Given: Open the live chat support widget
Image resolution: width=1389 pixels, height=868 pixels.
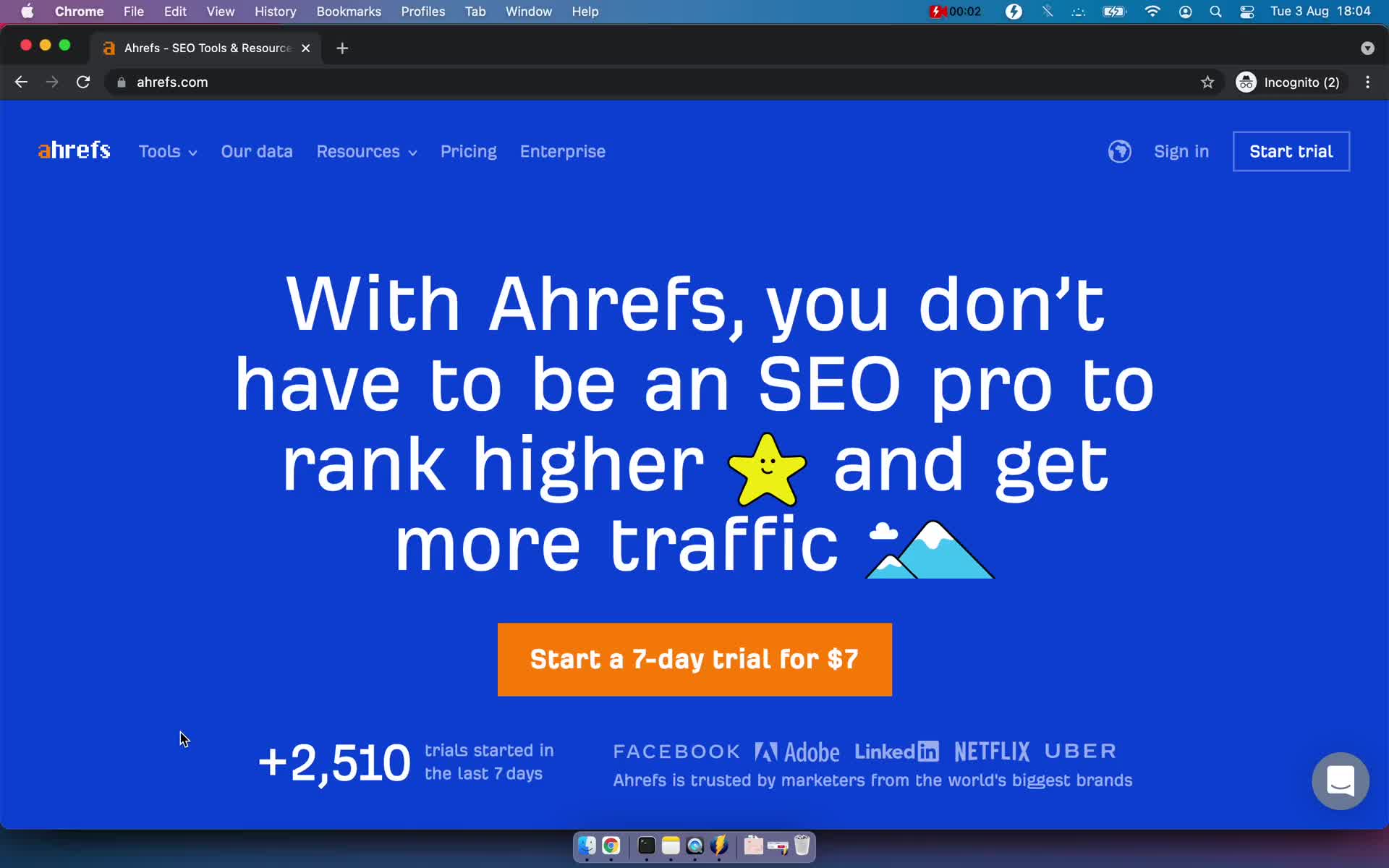Looking at the screenshot, I should point(1340,781).
